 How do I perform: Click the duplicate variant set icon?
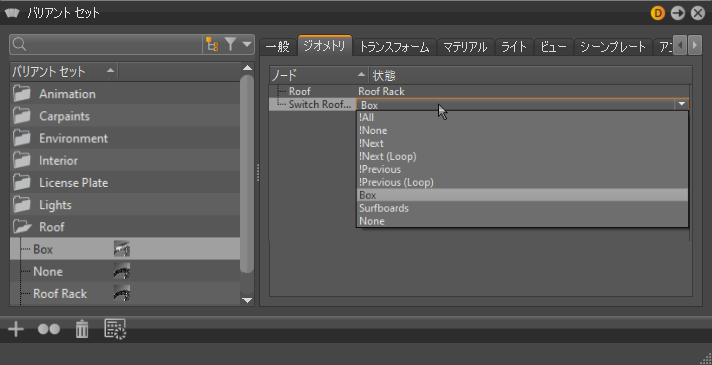(x=49, y=329)
